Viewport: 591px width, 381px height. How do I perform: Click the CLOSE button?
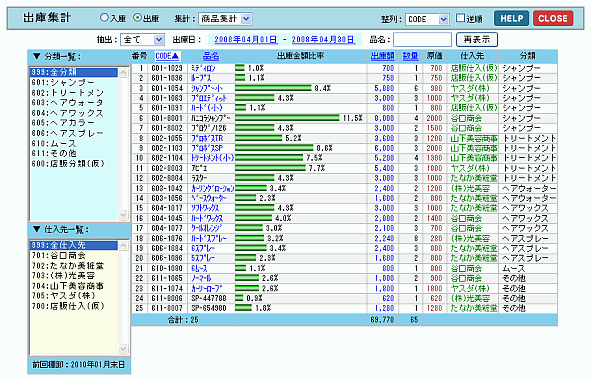[x=553, y=18]
